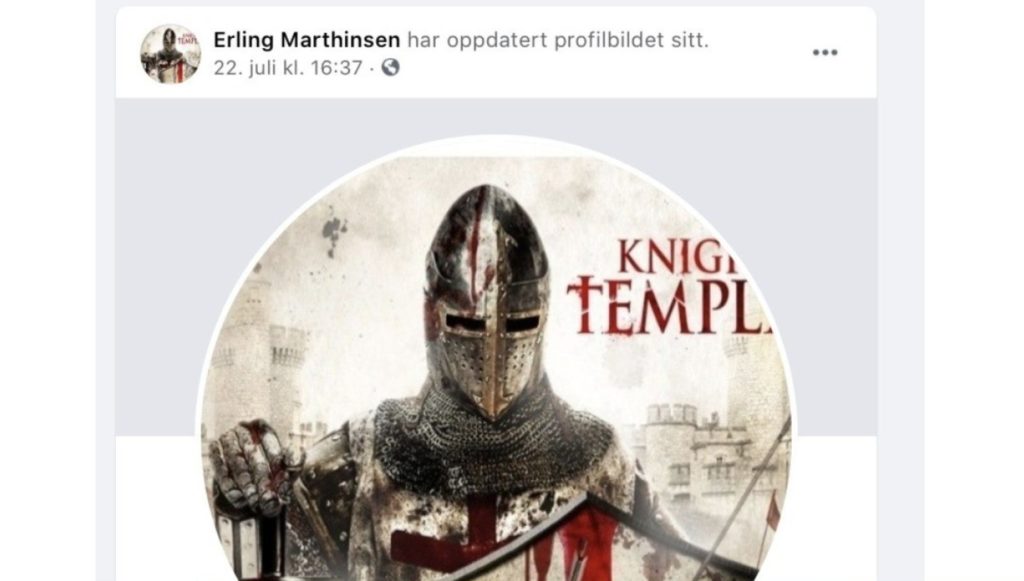The image size is (1024, 581).
Task: Open the small profile avatar thumbnail
Action: pyautogui.click(x=170, y=54)
